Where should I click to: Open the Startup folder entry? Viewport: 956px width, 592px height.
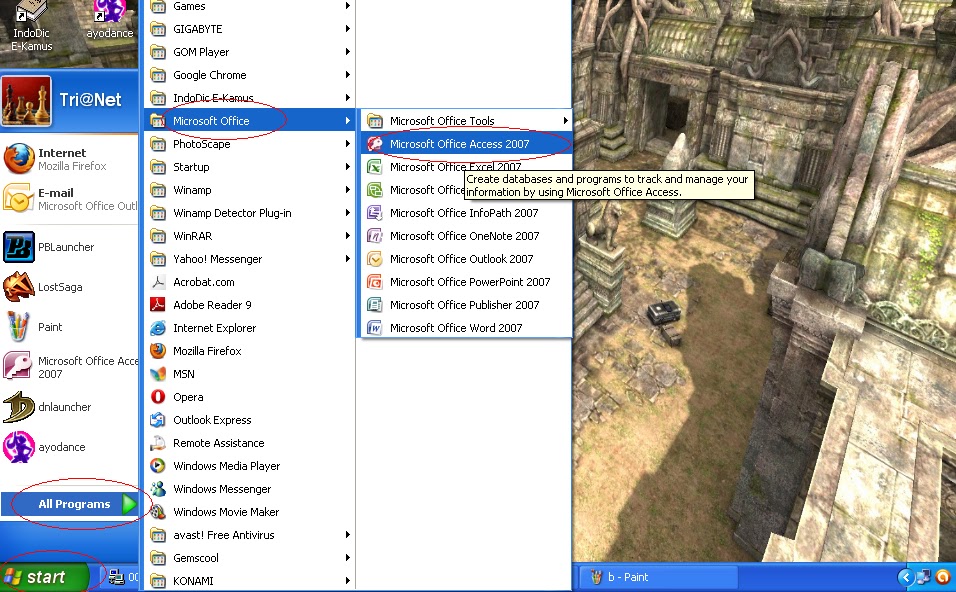click(250, 167)
